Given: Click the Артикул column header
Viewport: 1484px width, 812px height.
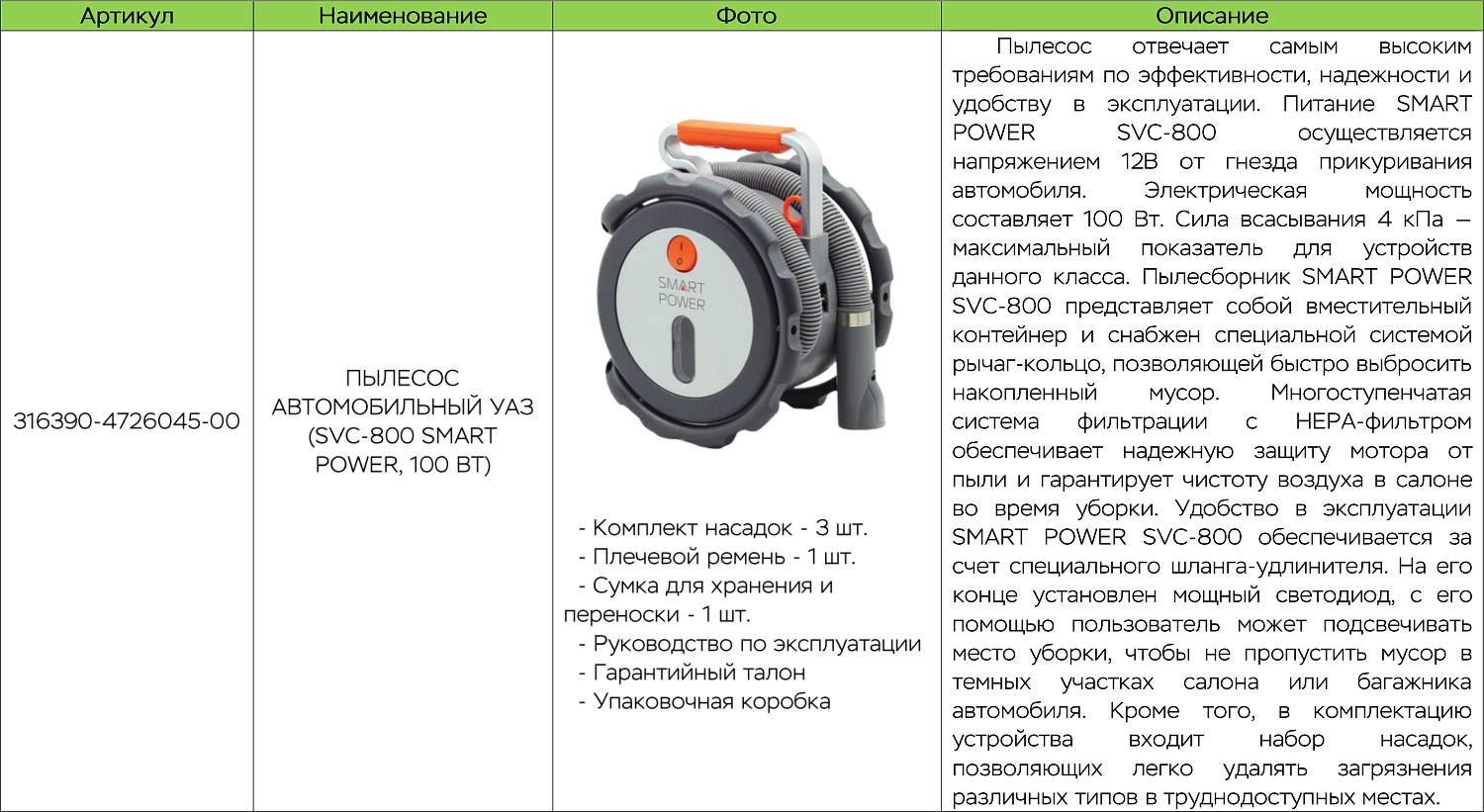Looking at the screenshot, I should [127, 16].
